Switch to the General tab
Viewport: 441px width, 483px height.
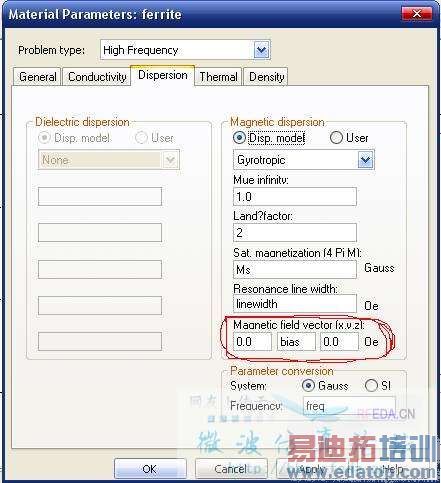click(38, 77)
